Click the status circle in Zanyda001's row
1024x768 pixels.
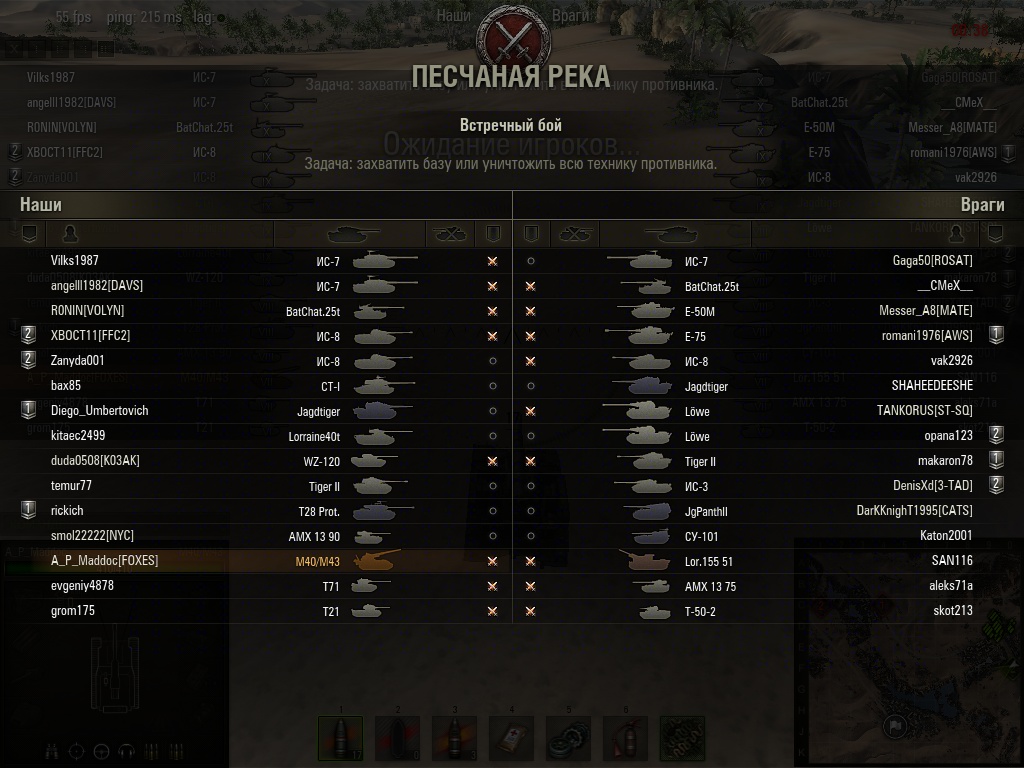tap(493, 361)
